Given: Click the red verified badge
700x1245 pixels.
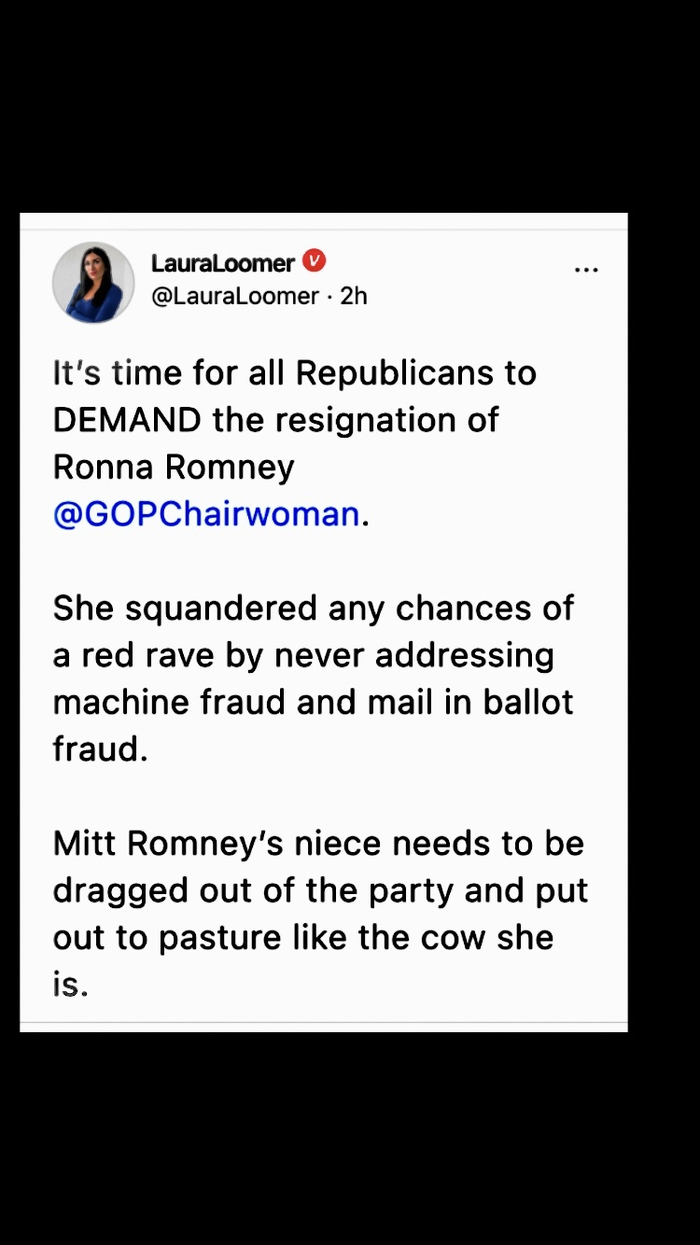Looking at the screenshot, I should point(314,262).
